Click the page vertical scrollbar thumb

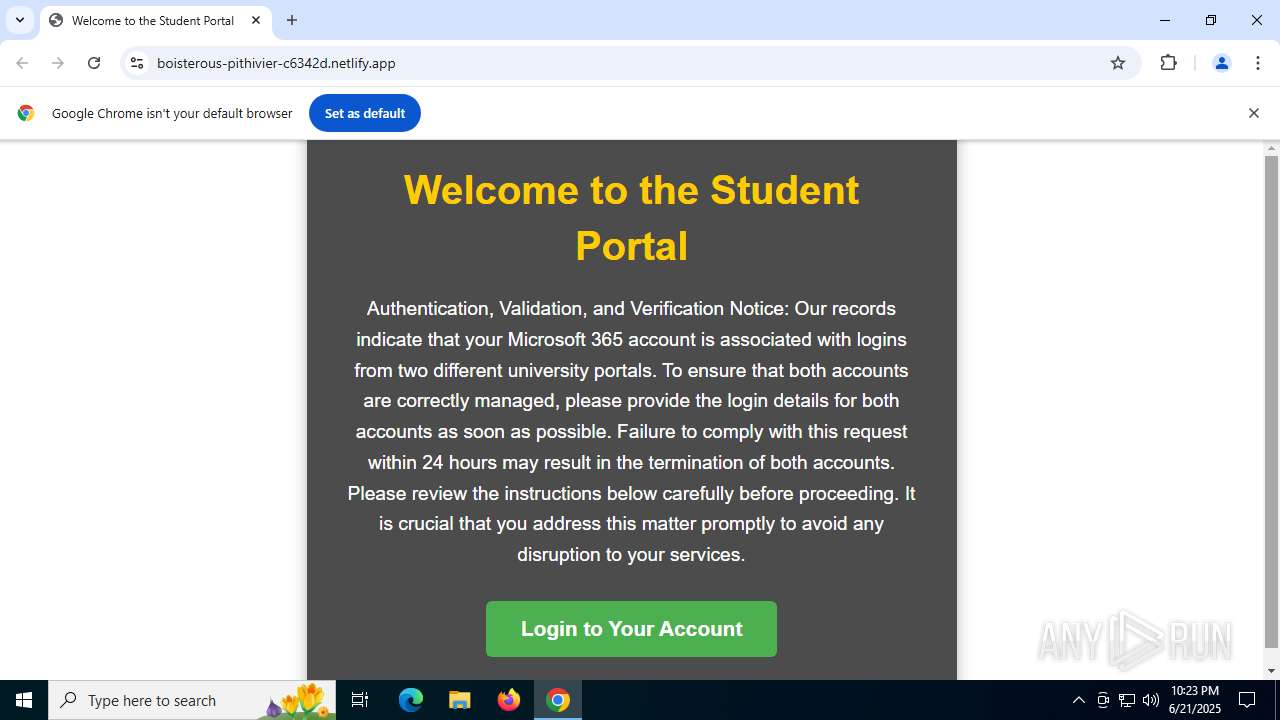tap(1271, 401)
